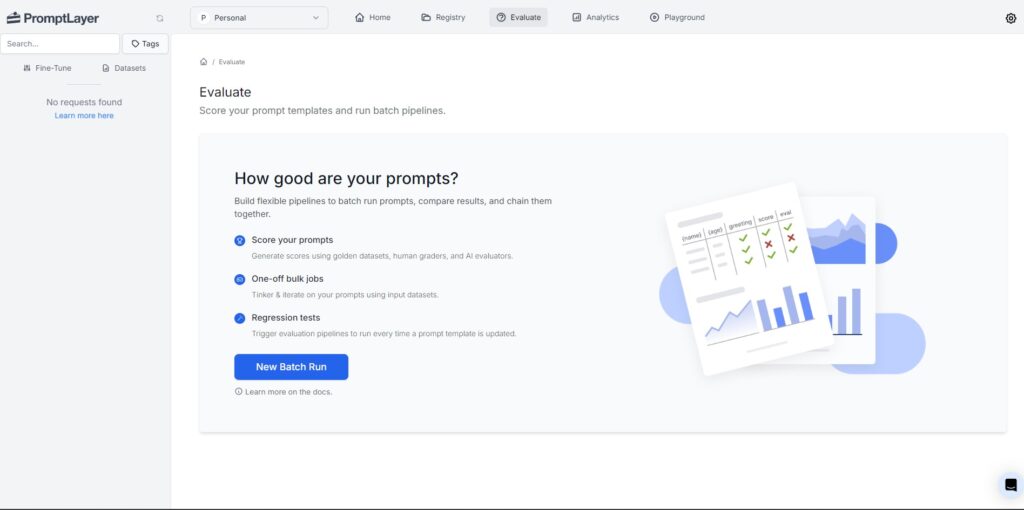Click the Search requests input field
This screenshot has height=510, width=1024.
click(59, 44)
